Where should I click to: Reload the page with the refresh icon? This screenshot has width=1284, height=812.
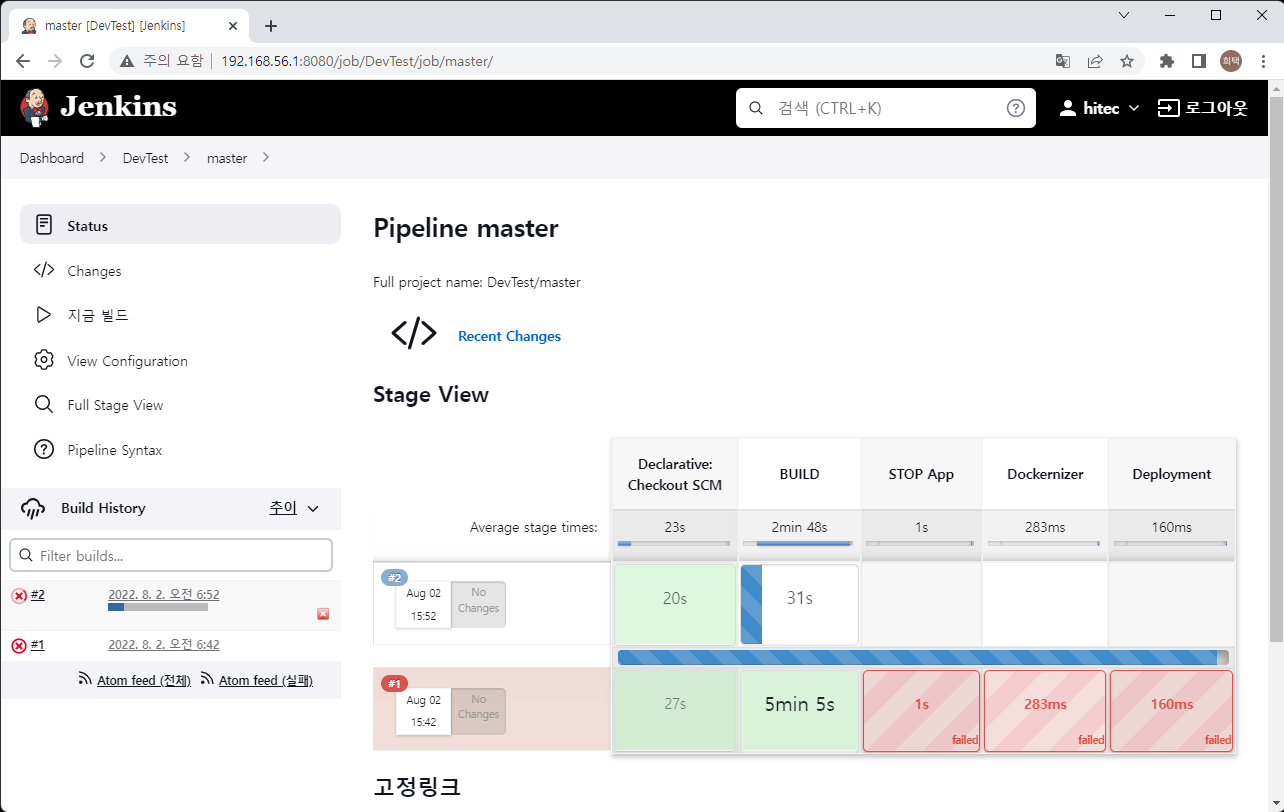[x=87, y=61]
